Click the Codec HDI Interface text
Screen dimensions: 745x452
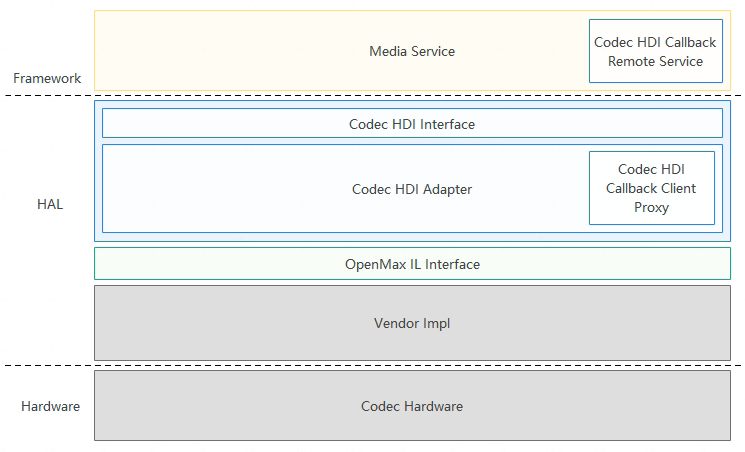pos(412,124)
